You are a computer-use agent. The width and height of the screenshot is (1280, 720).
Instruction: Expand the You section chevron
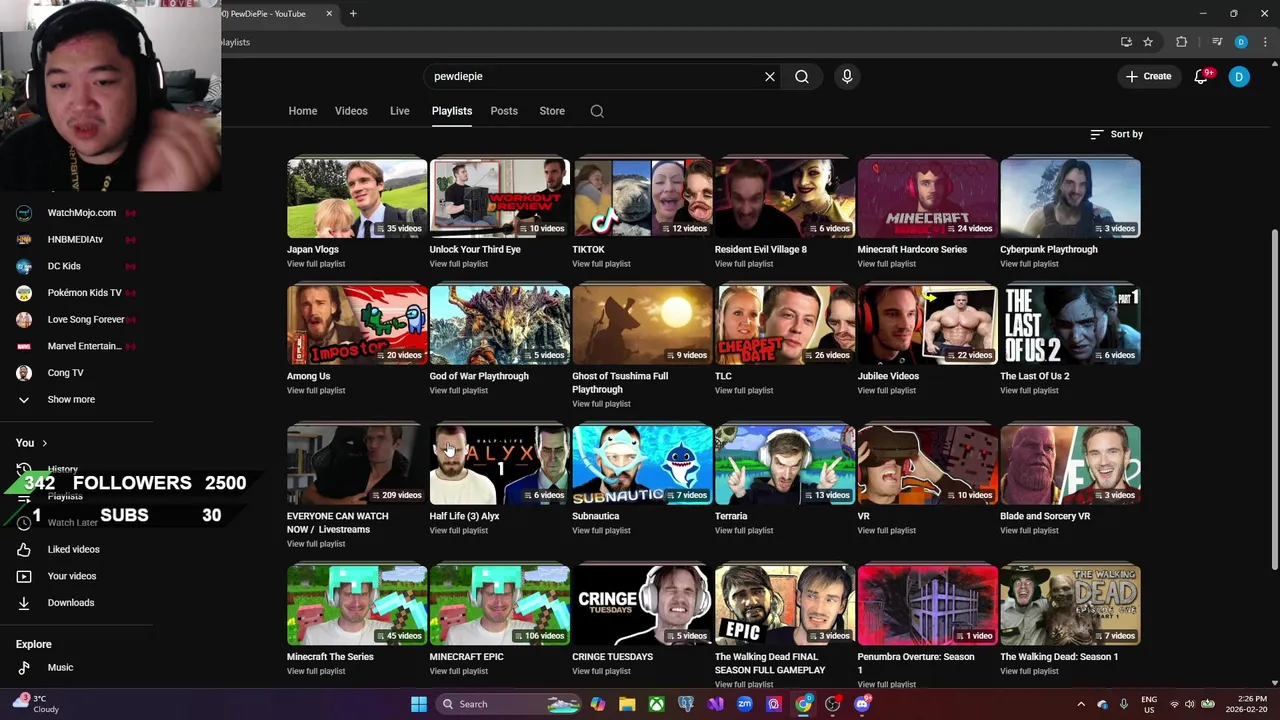[44, 443]
